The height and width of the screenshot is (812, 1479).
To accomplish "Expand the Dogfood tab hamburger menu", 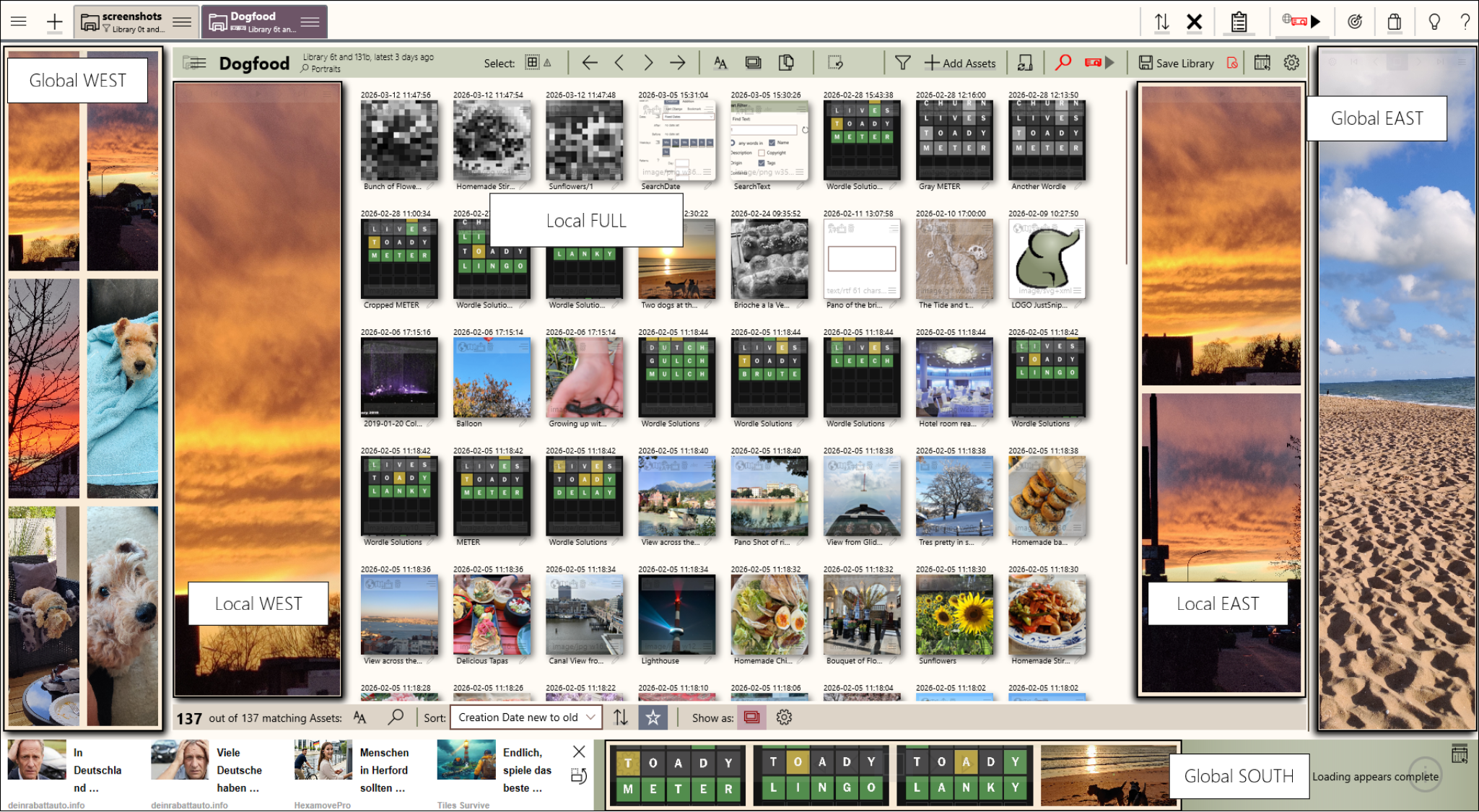I will click(310, 22).
